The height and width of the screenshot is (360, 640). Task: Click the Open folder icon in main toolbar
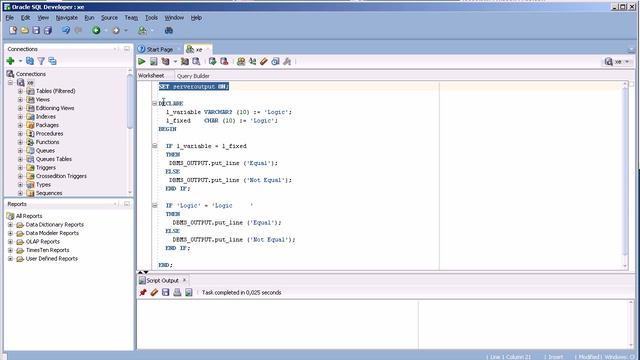point(24,30)
